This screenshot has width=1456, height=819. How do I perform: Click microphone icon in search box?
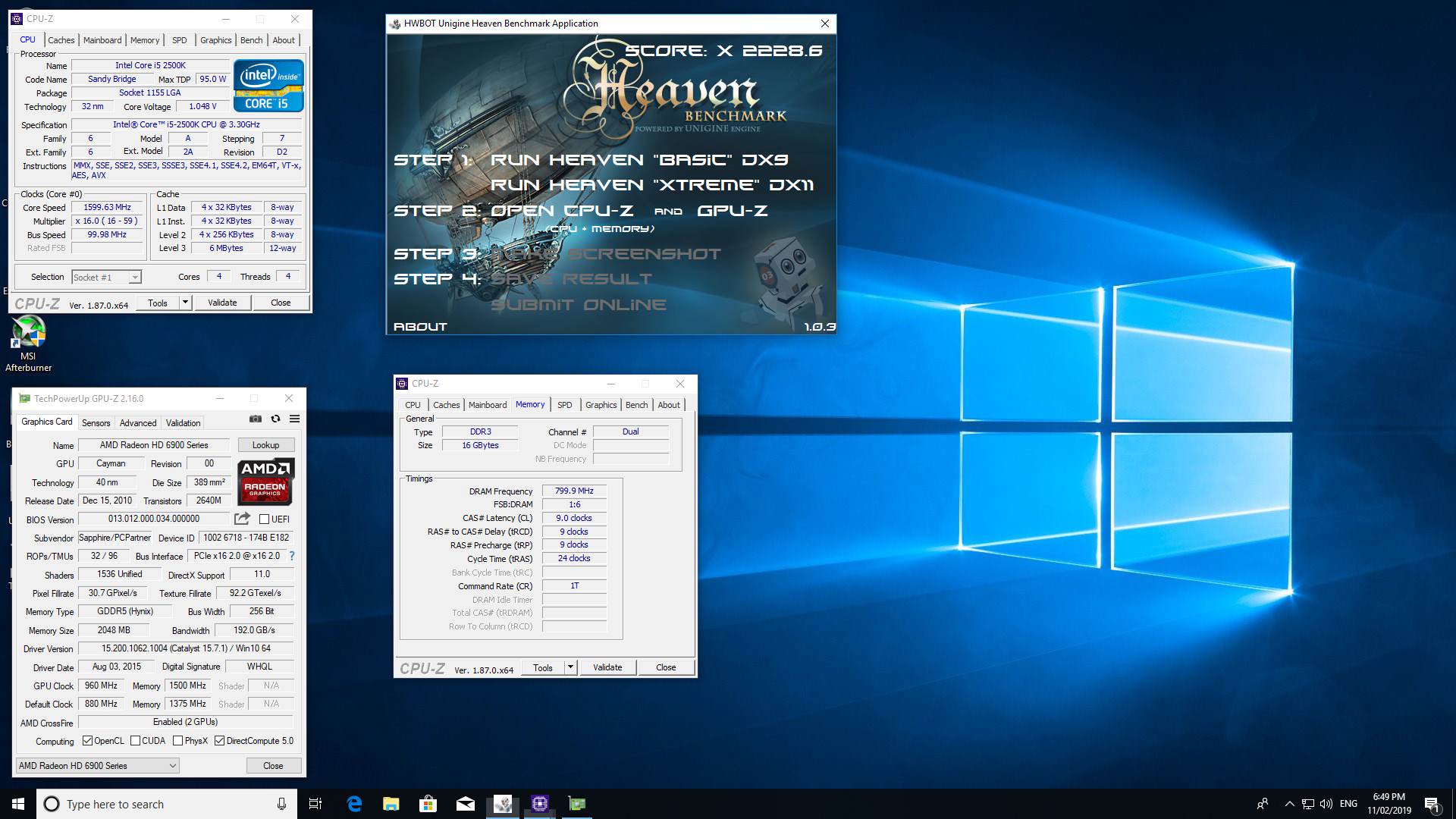point(281,804)
